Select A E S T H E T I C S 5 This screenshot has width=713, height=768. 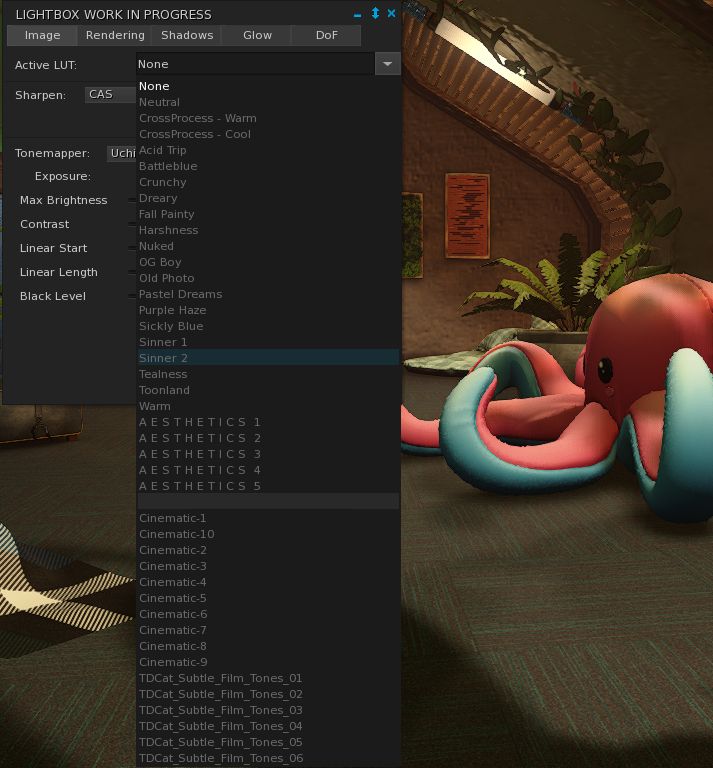[268, 486]
